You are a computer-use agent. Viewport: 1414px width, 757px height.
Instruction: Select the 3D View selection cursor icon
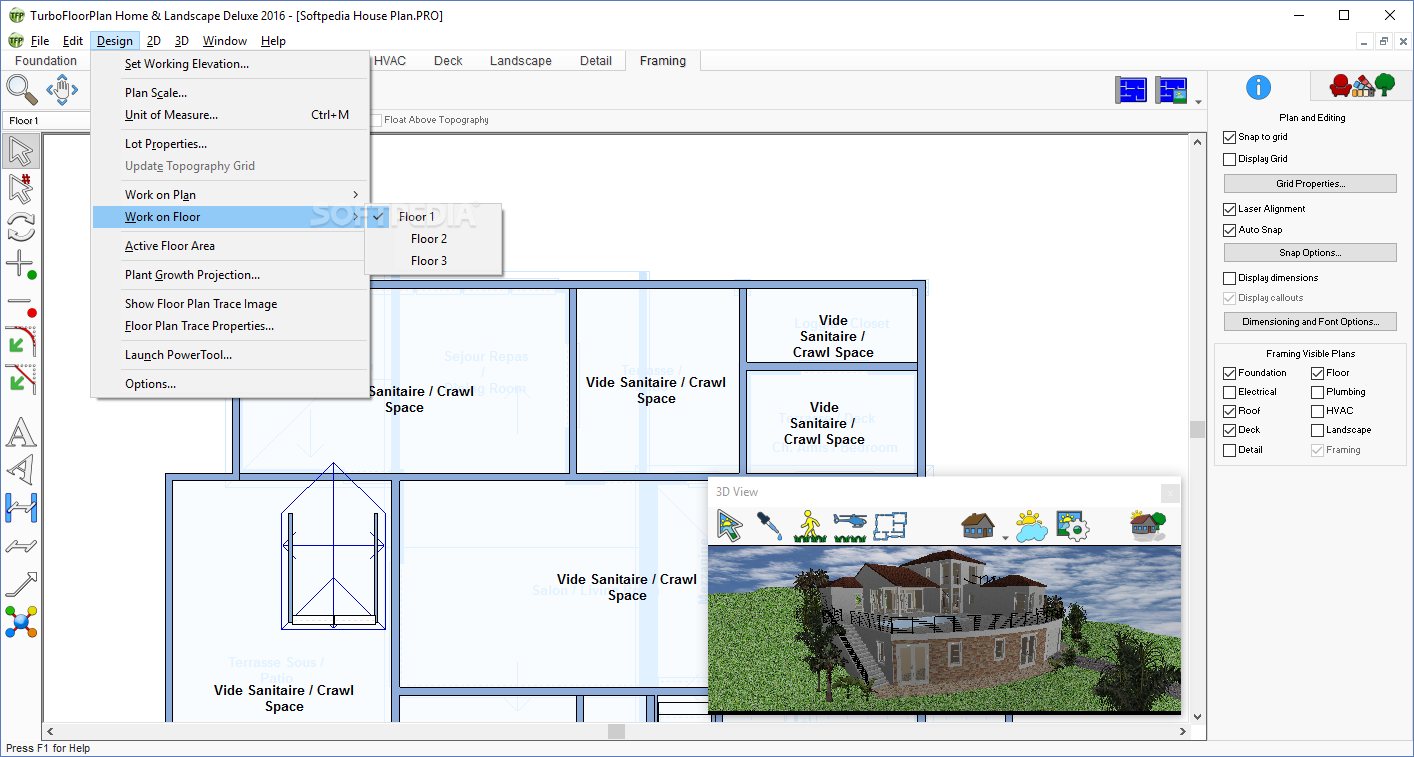pos(730,525)
